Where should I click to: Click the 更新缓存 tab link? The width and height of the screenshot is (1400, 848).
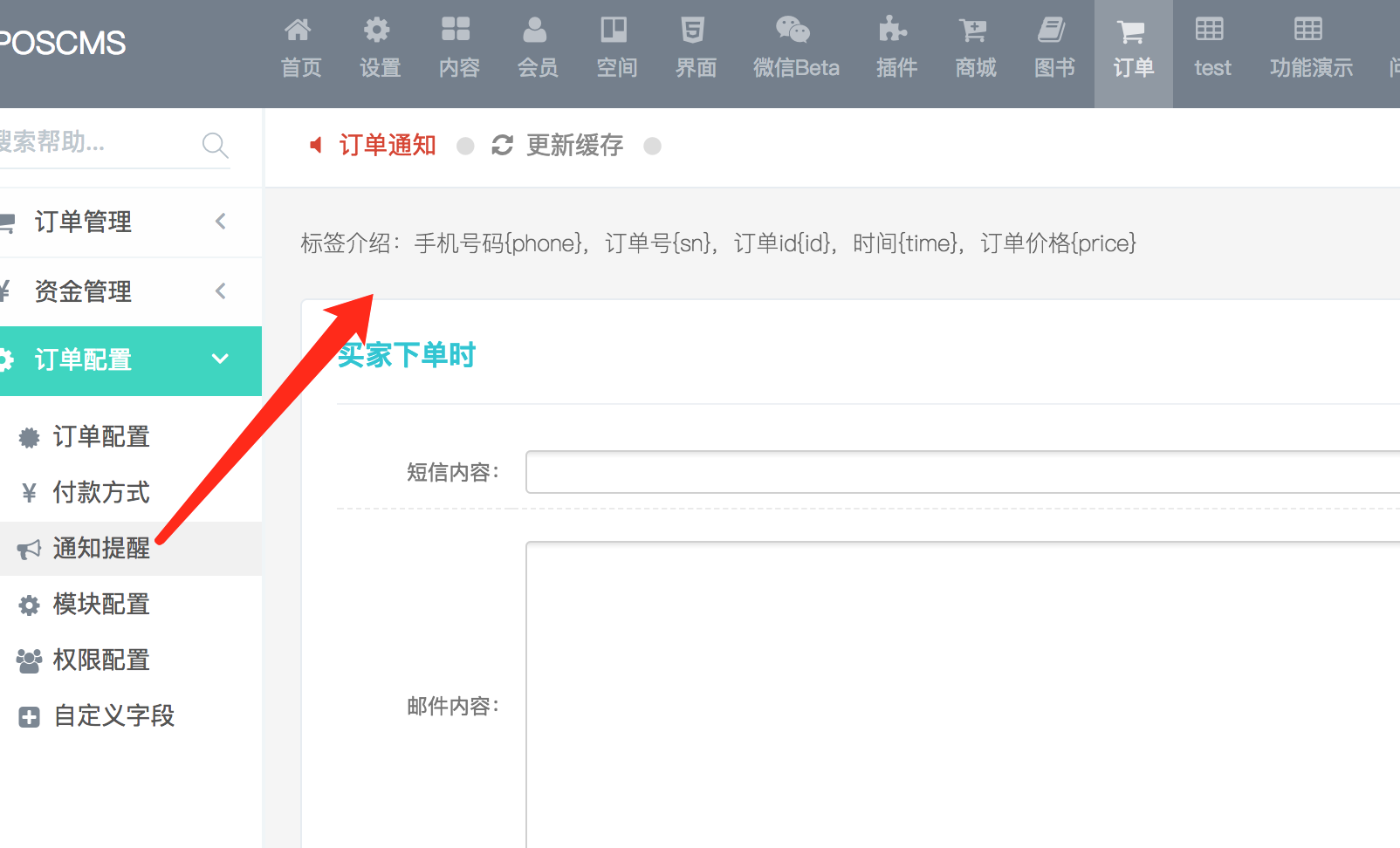[574, 145]
